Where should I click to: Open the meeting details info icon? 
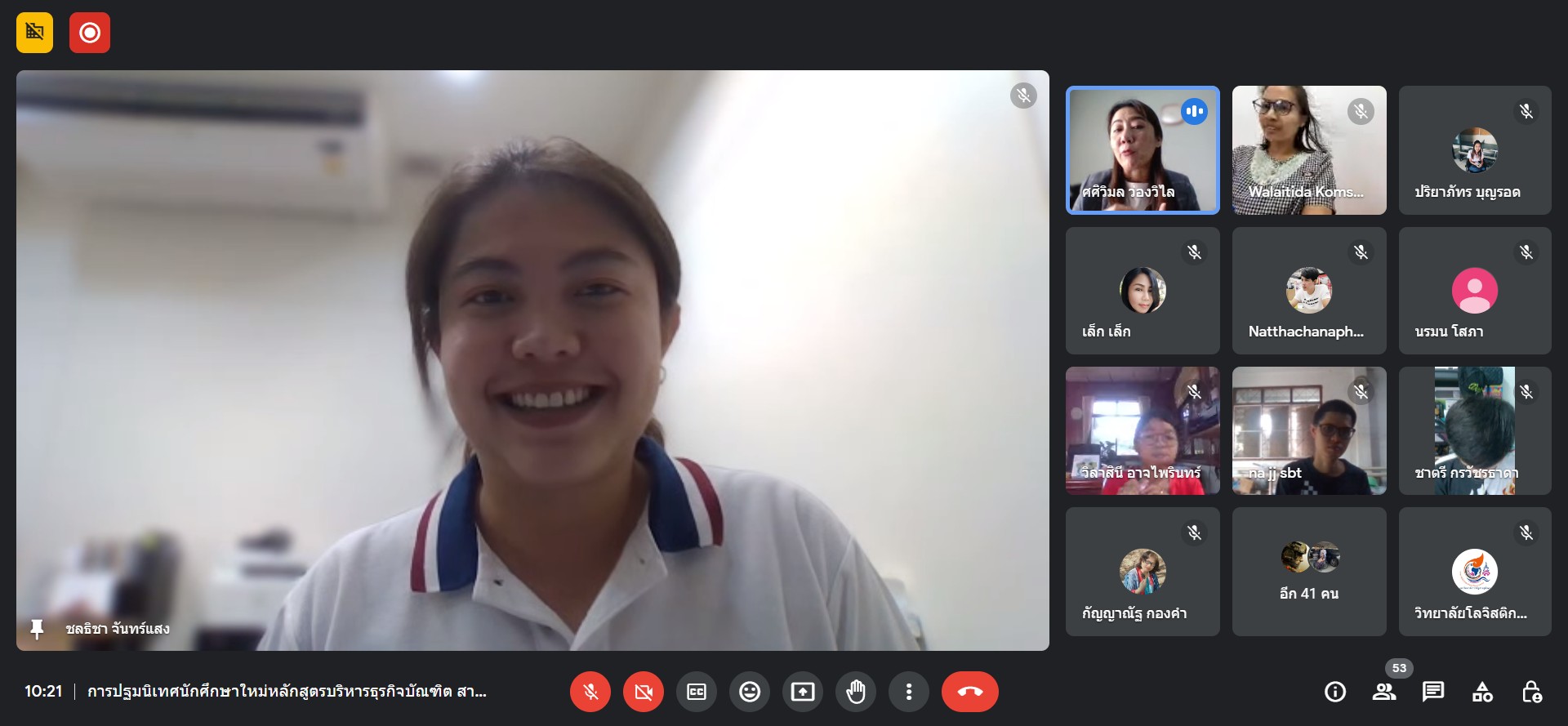1335,692
